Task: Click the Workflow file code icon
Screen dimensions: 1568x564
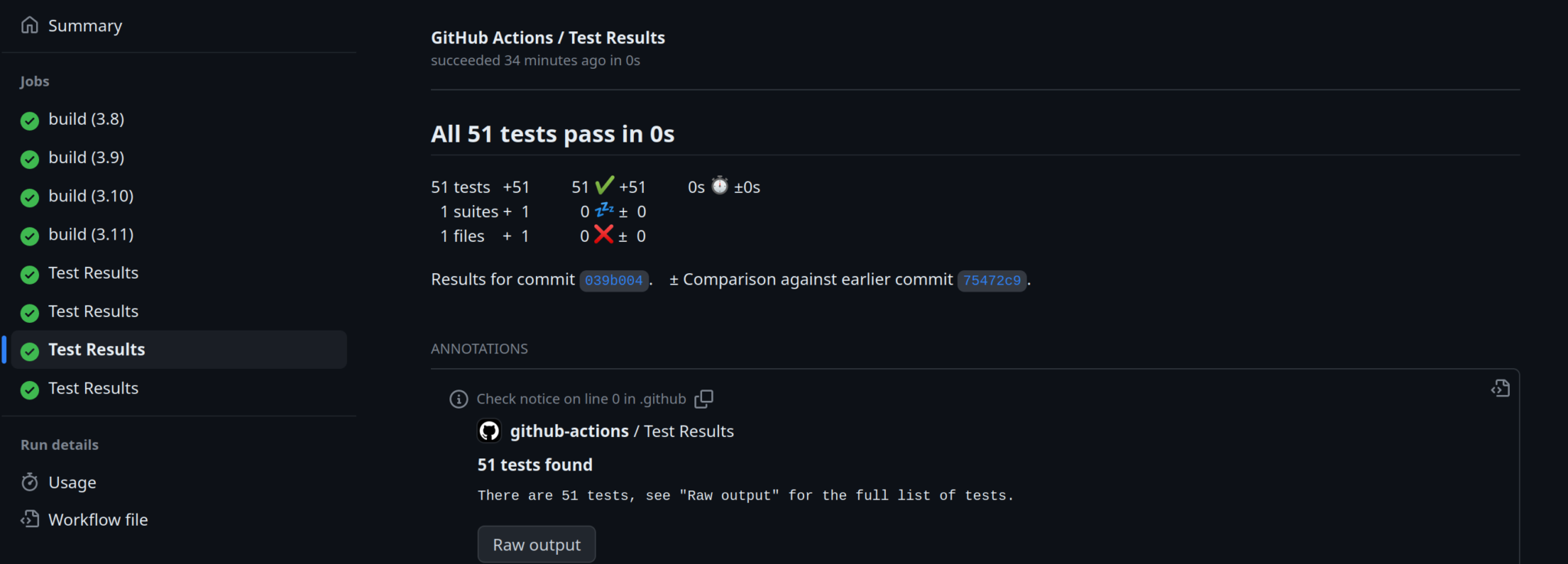Action: [x=30, y=520]
